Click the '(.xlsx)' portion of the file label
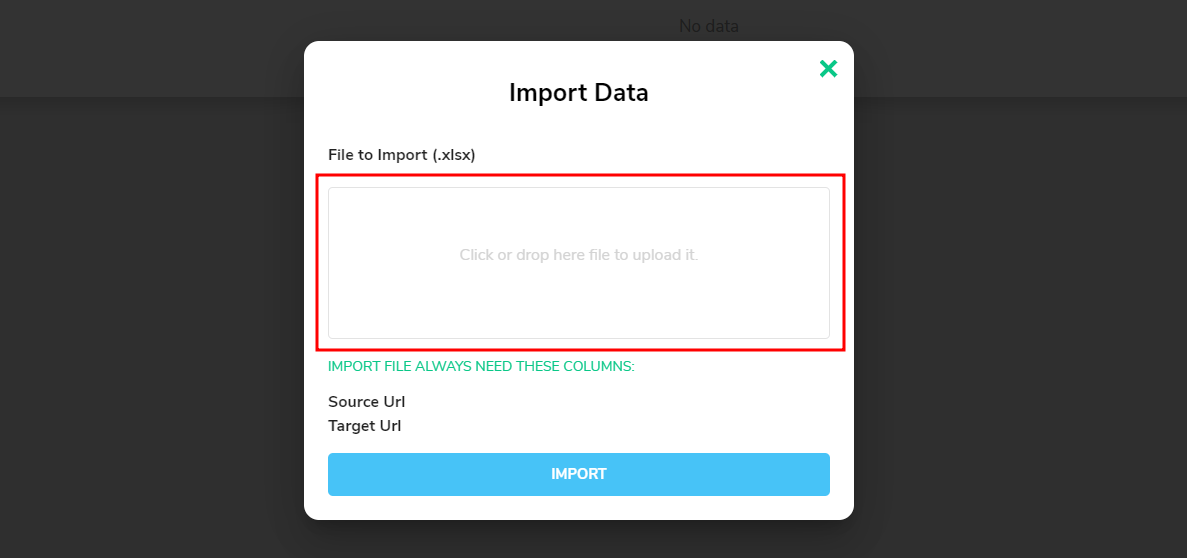The image size is (1187, 558). [x=453, y=155]
